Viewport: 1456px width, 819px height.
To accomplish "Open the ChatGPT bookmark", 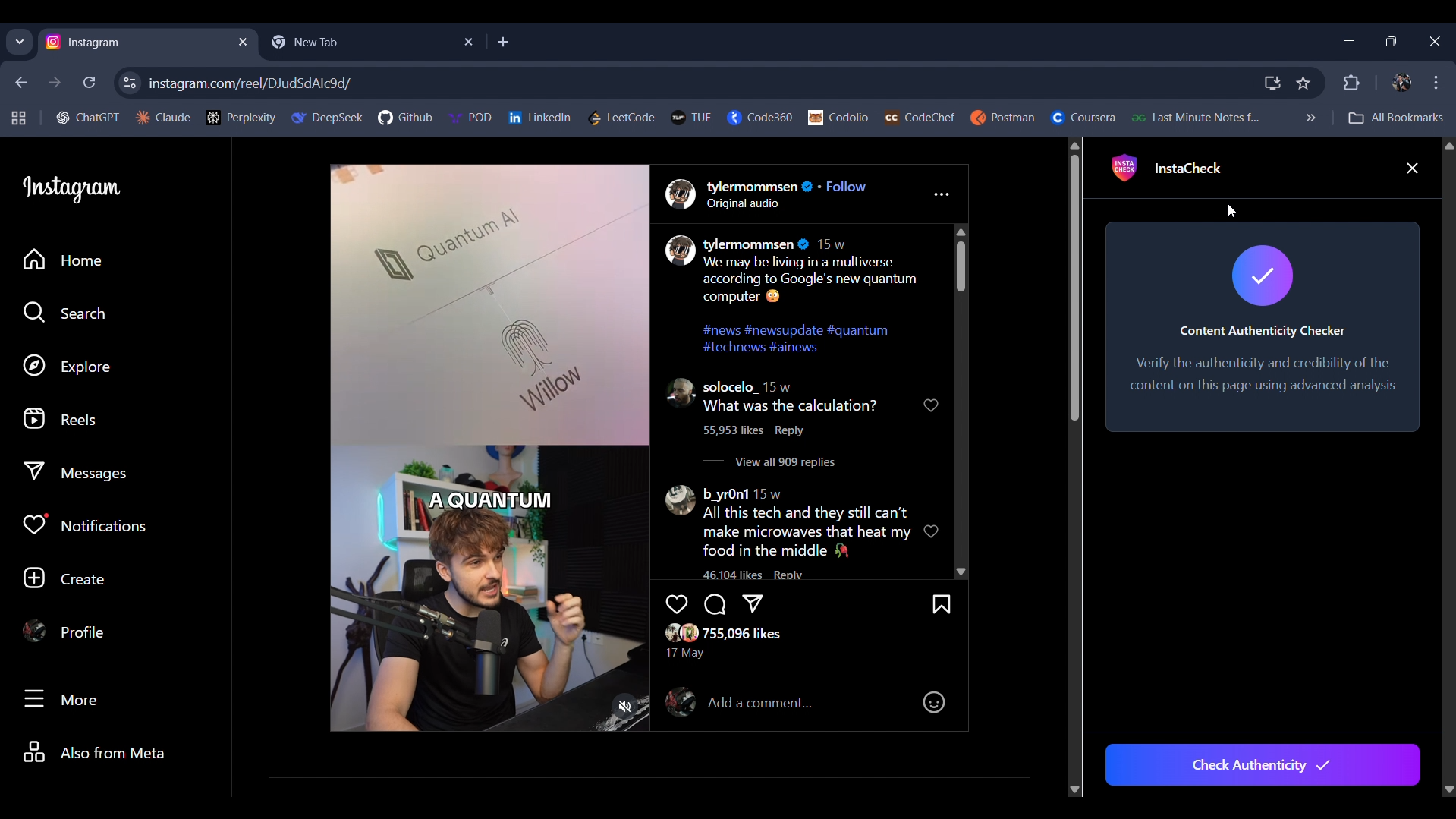I will coord(88,118).
